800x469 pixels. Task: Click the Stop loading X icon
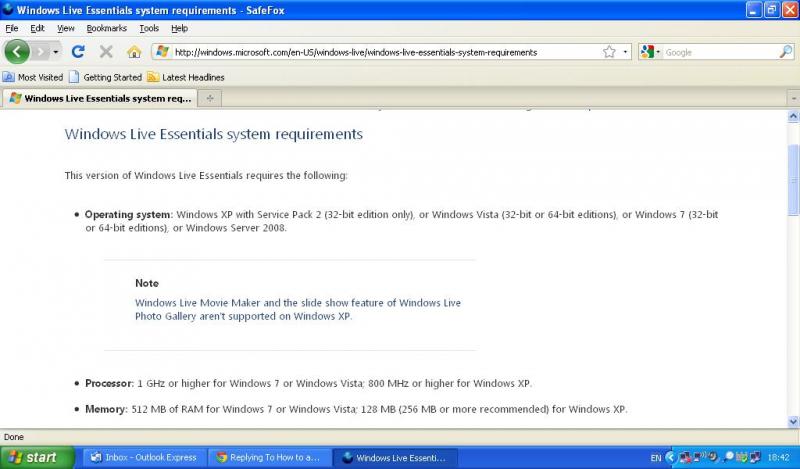tap(106, 52)
